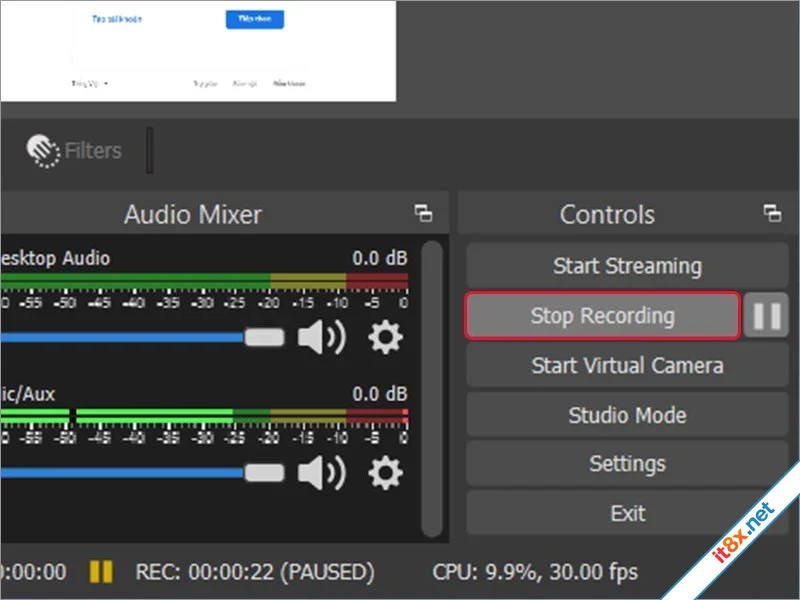The image size is (800, 600).
Task: Enable Studio Mode
Action: 627,415
